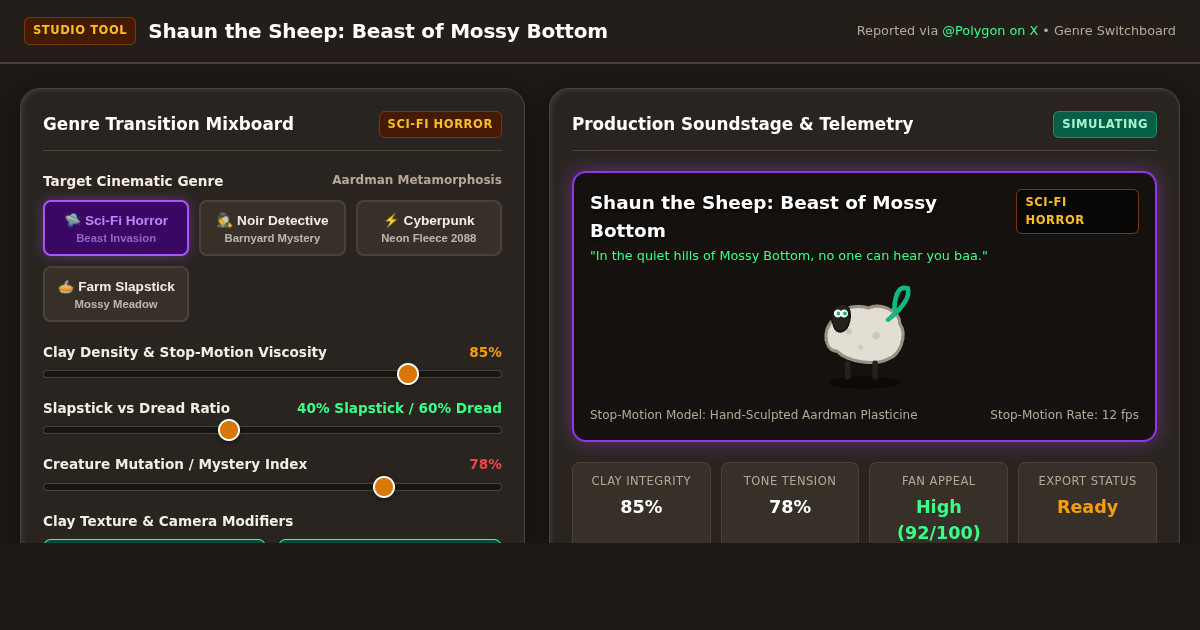The height and width of the screenshot is (630, 1200).
Task: Choose the Noir Detective genre option
Action: tap(272, 228)
